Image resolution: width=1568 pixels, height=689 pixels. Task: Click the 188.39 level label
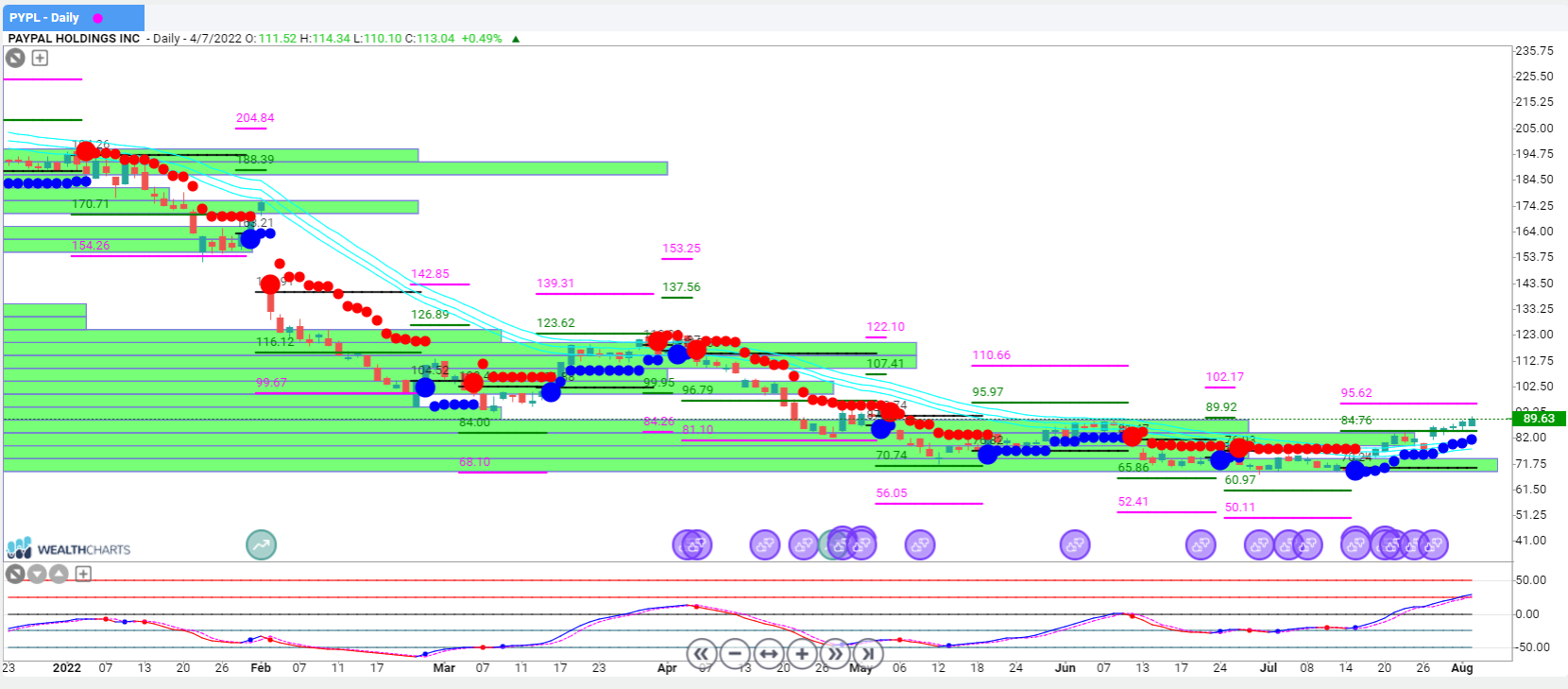(255, 160)
